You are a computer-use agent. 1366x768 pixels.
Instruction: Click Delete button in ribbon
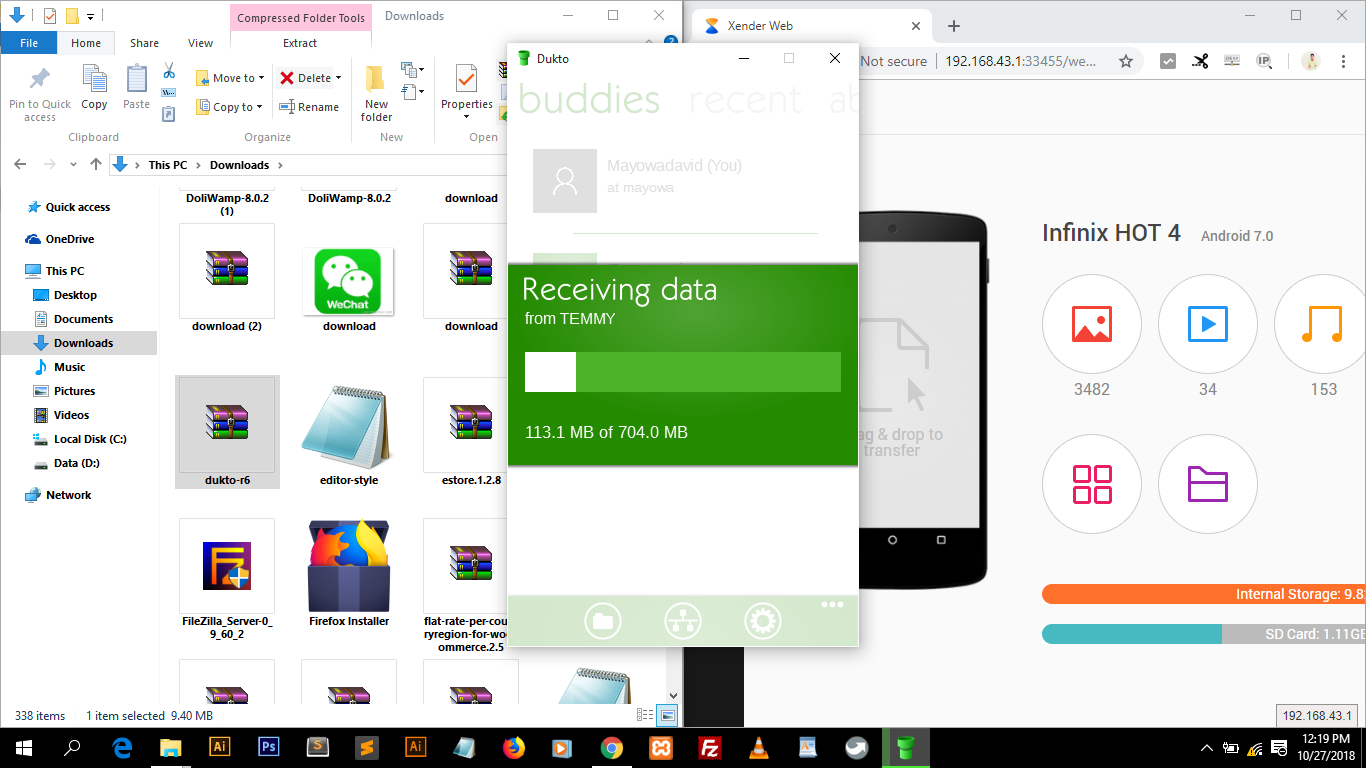pyautogui.click(x=304, y=78)
